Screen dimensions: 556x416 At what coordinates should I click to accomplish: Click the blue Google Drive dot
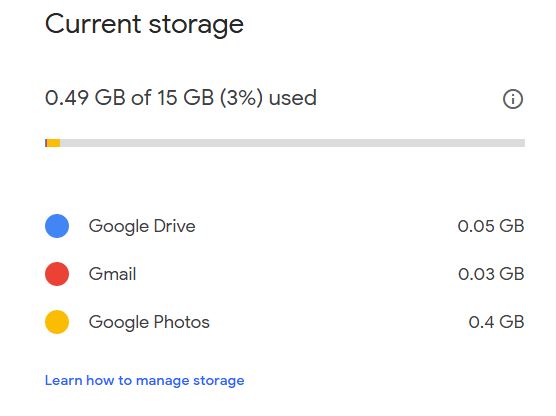(57, 226)
